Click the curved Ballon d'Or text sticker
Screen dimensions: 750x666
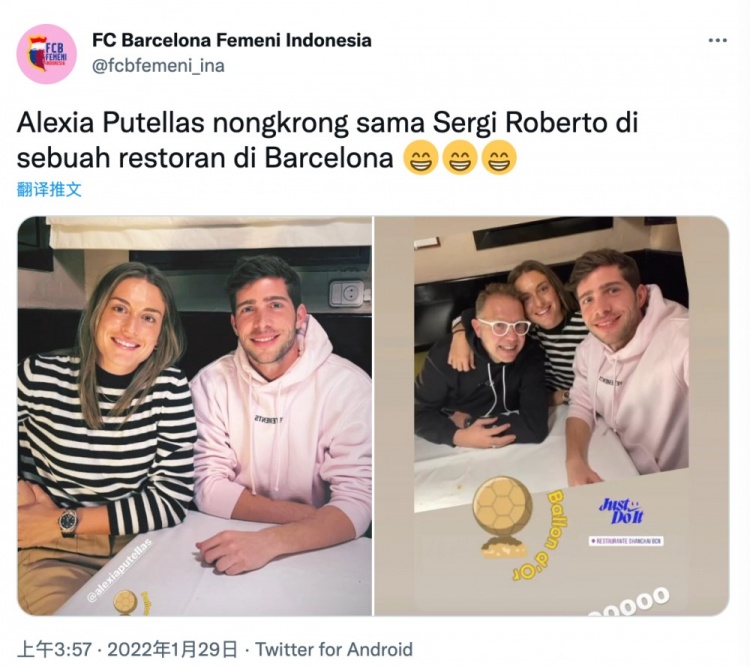[x=538, y=533]
